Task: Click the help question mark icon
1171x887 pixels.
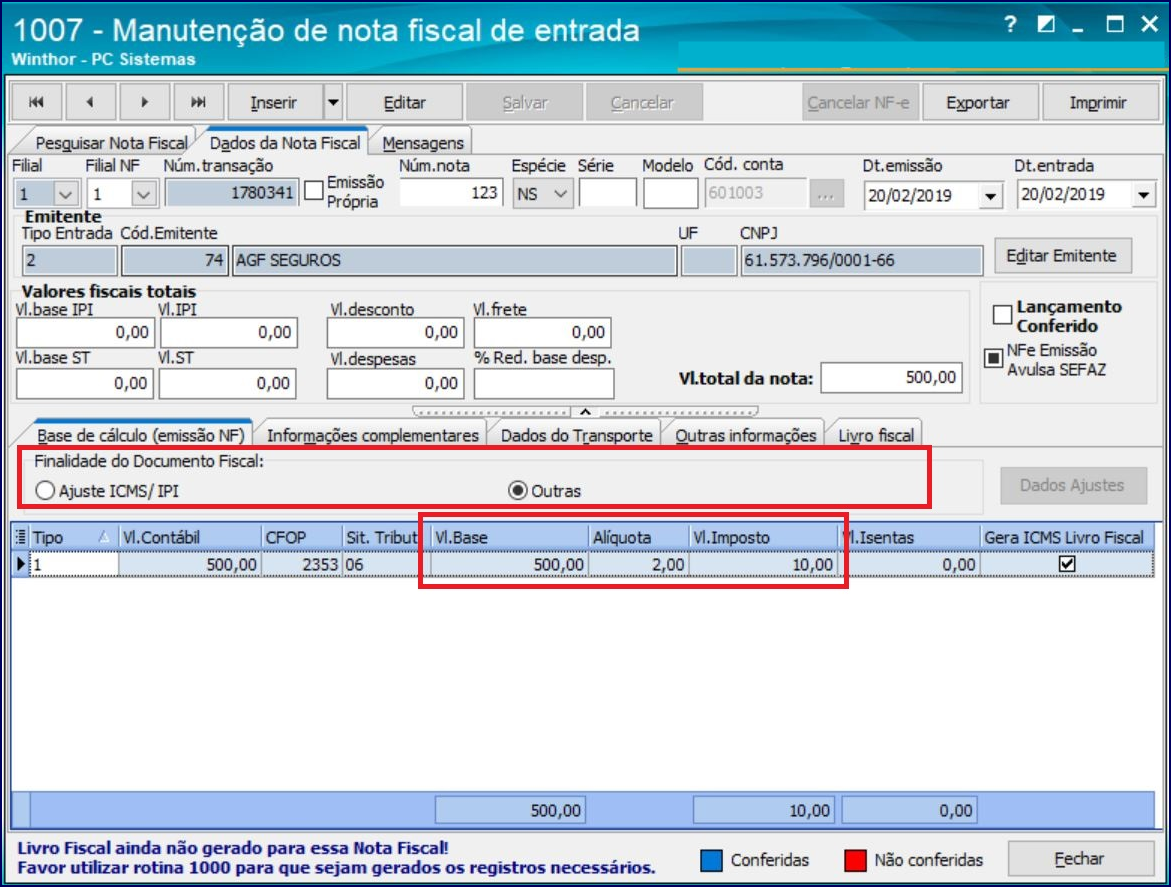Action: 1010,25
